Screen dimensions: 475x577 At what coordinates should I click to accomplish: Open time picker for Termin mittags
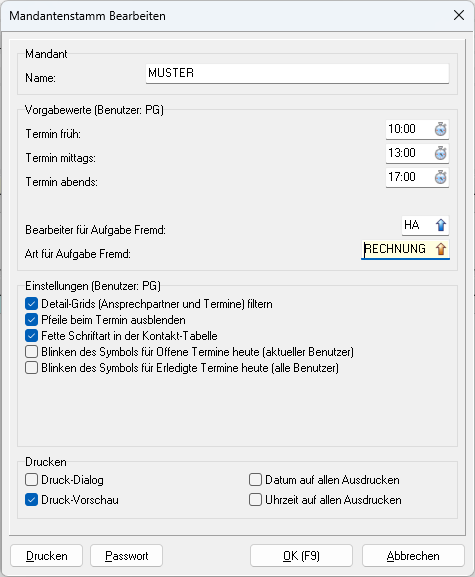point(440,153)
